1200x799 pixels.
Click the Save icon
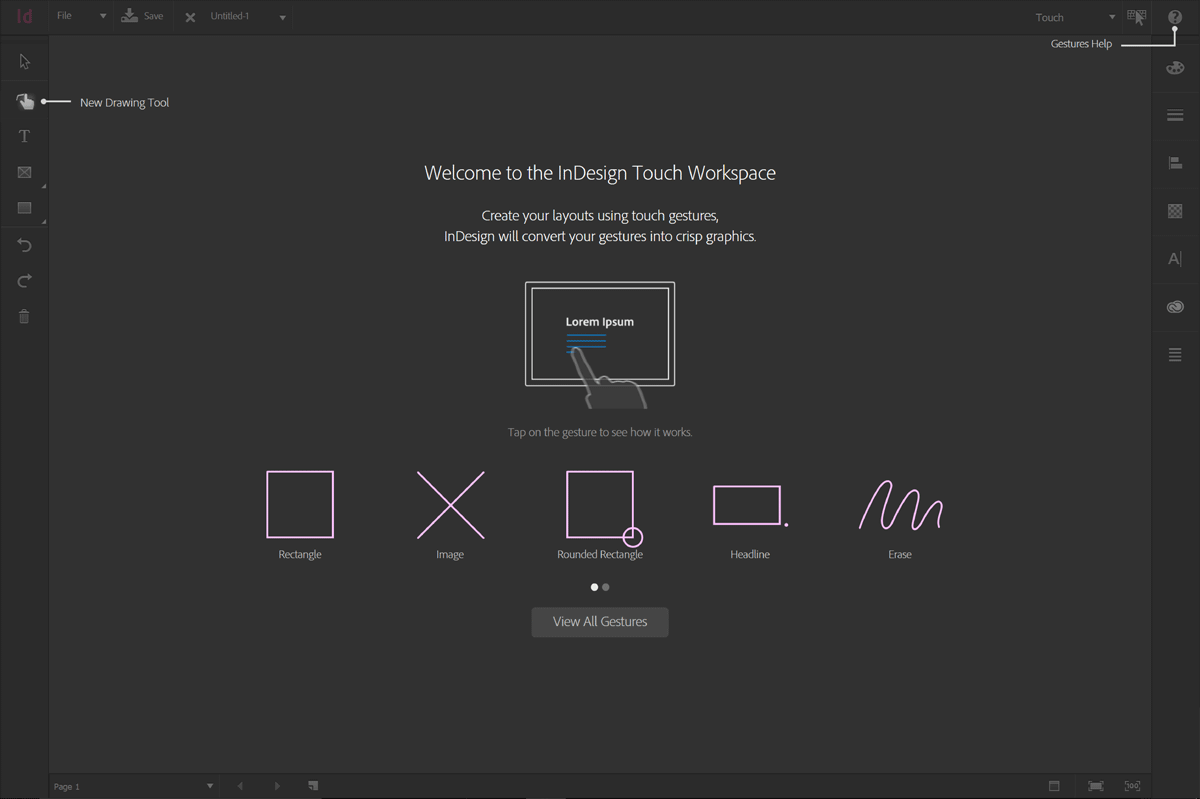click(129, 16)
